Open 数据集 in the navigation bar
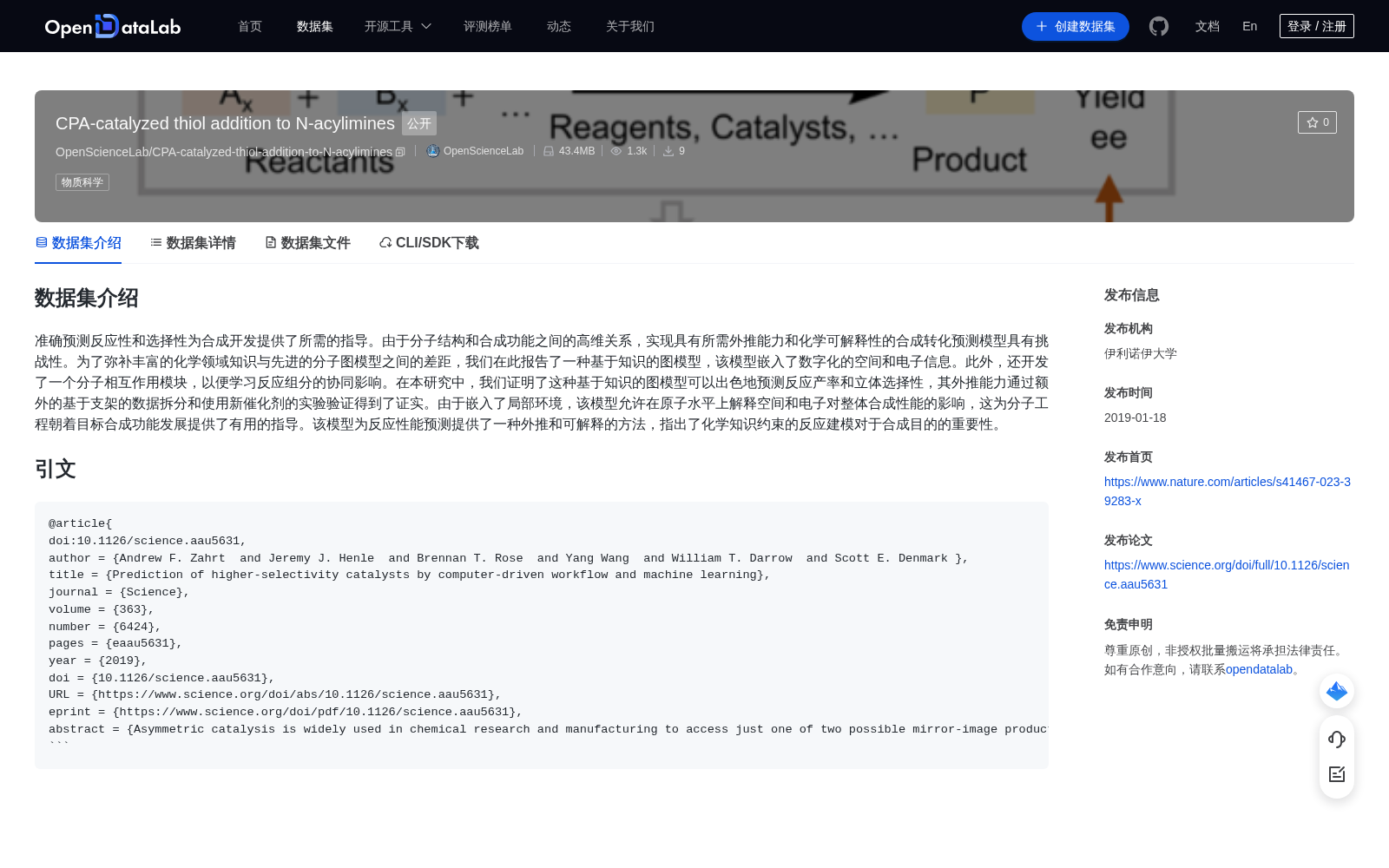1389x868 pixels. coord(315,26)
